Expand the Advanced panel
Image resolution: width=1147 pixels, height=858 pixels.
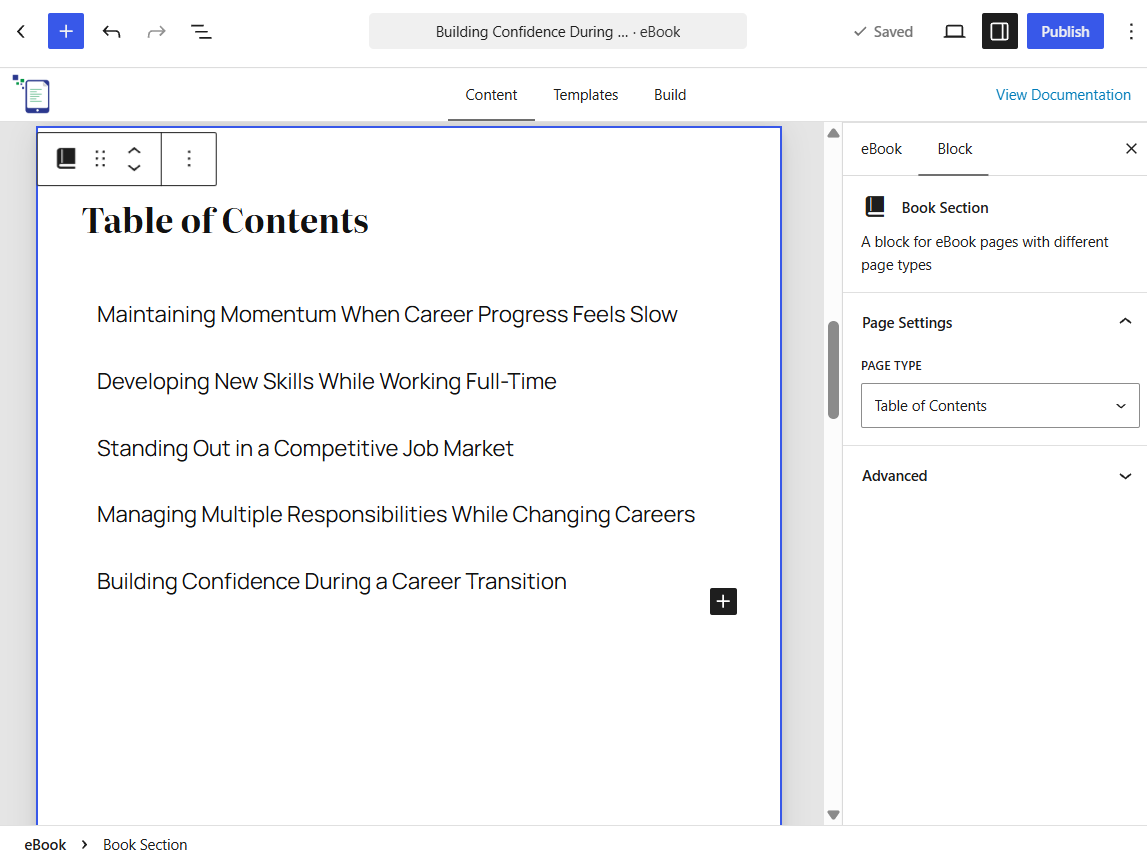click(995, 476)
